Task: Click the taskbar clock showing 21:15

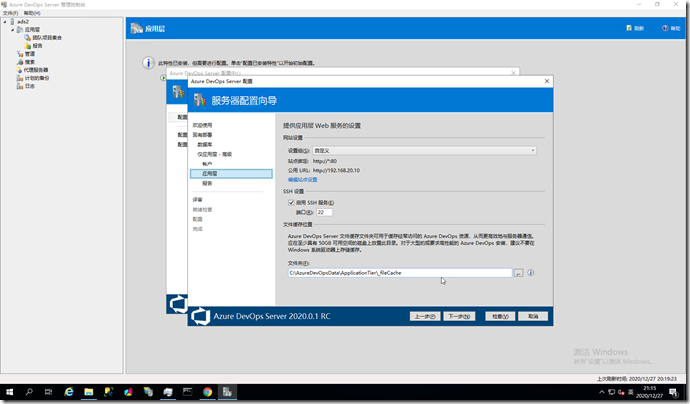Action: [649, 392]
